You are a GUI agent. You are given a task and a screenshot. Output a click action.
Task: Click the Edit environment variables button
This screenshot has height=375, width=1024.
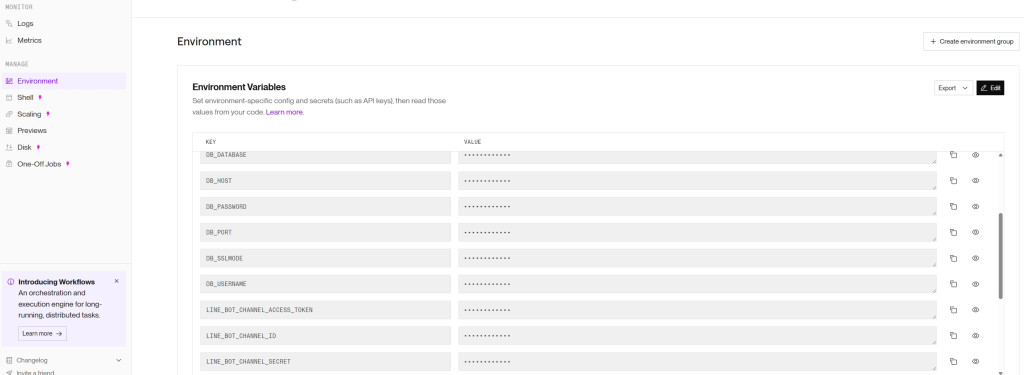coord(990,88)
